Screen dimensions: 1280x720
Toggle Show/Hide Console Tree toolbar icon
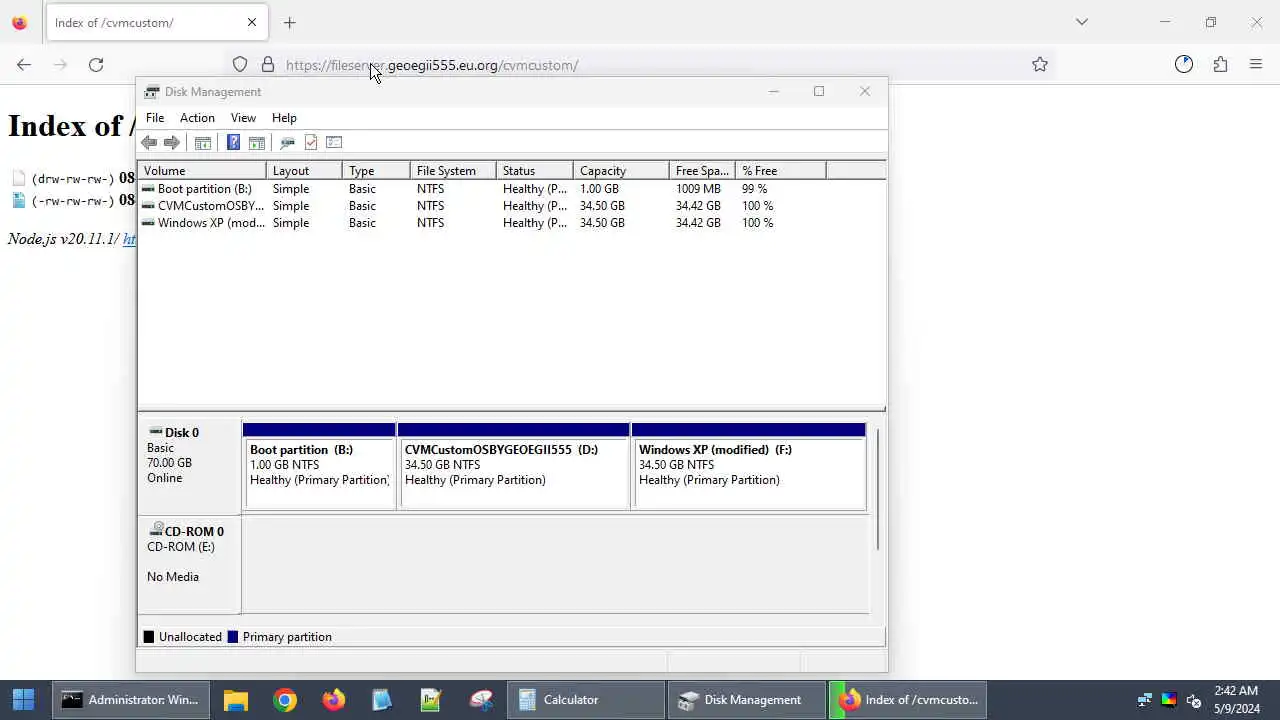point(203,142)
